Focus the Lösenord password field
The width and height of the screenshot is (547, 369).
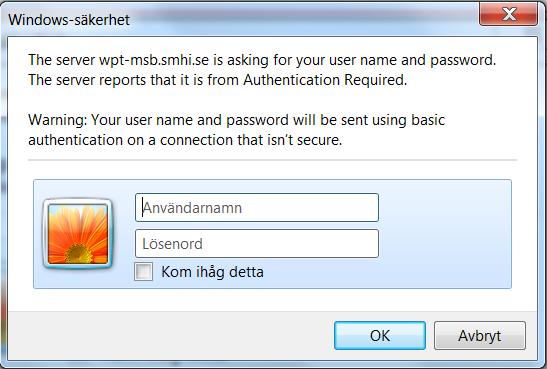point(257,243)
